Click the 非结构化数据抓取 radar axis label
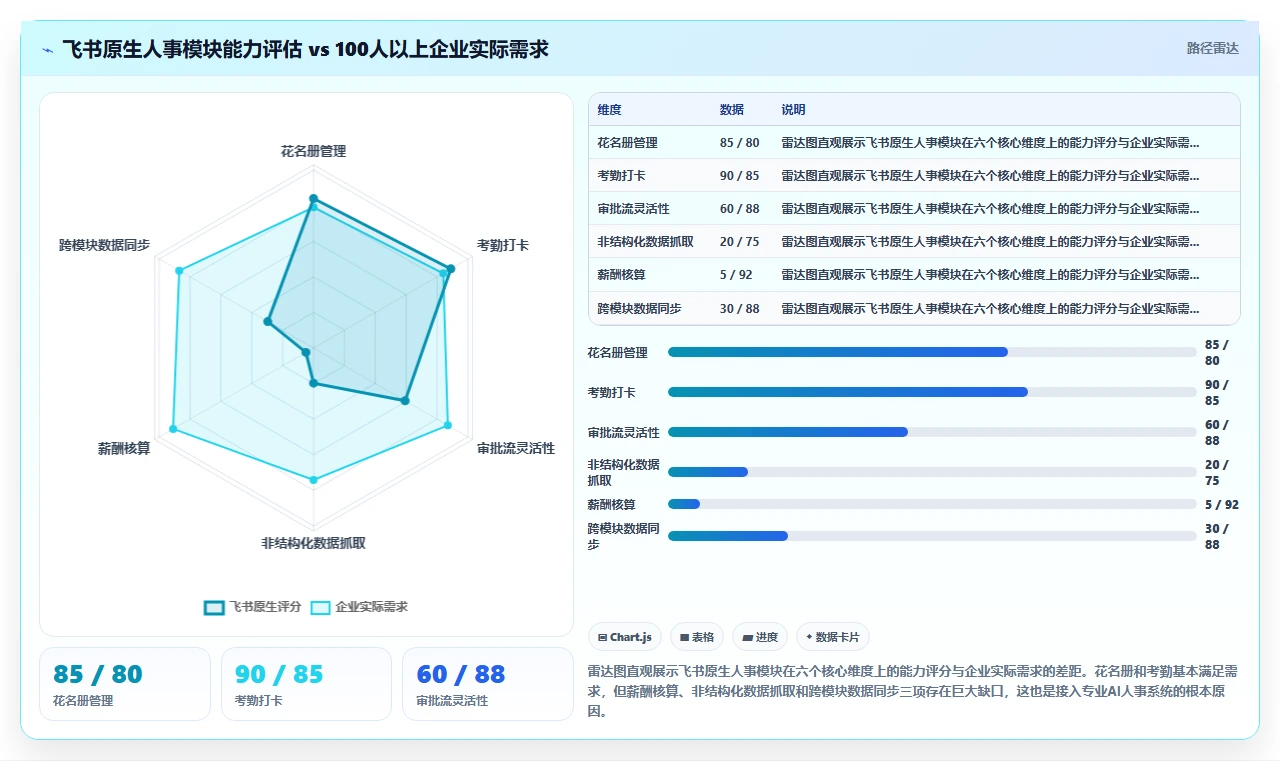1280x761 pixels. (x=313, y=543)
